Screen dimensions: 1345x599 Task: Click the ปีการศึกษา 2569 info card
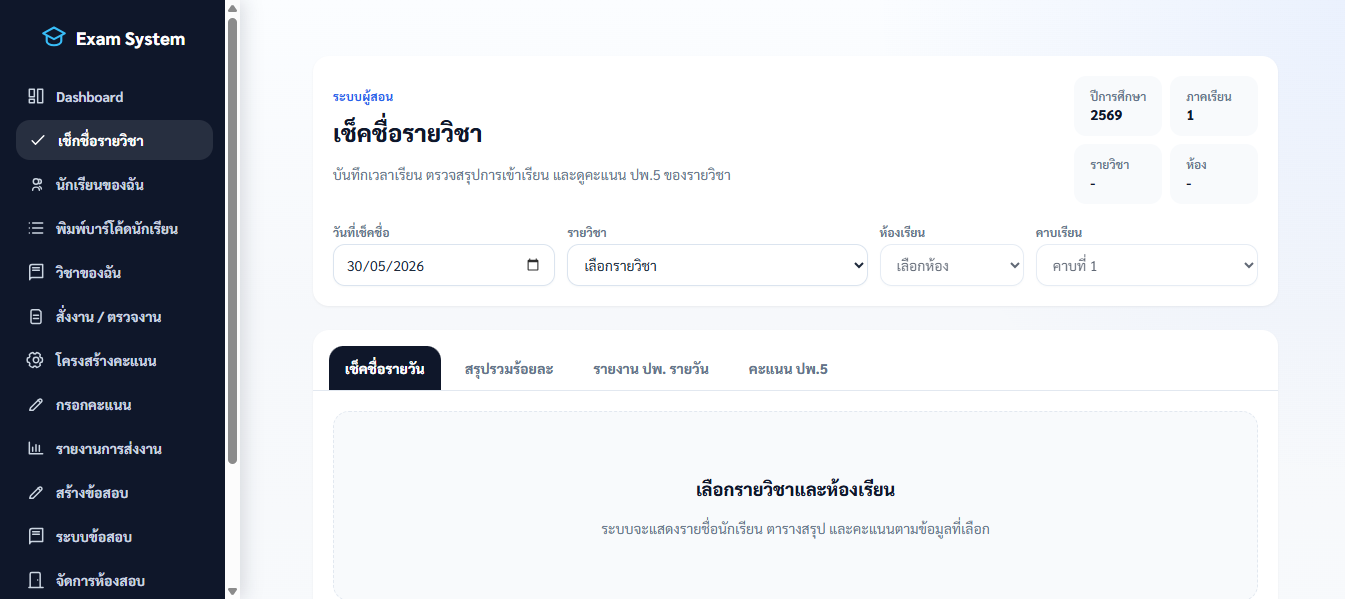1118,106
